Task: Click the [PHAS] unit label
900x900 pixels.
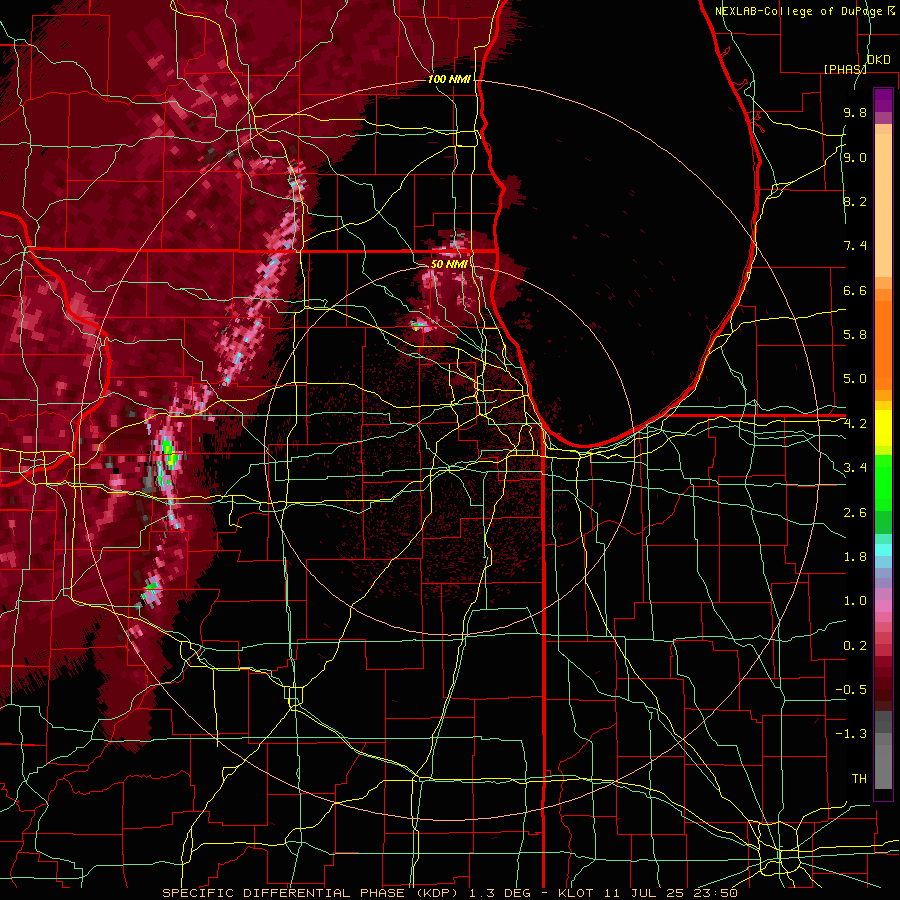Action: click(845, 69)
